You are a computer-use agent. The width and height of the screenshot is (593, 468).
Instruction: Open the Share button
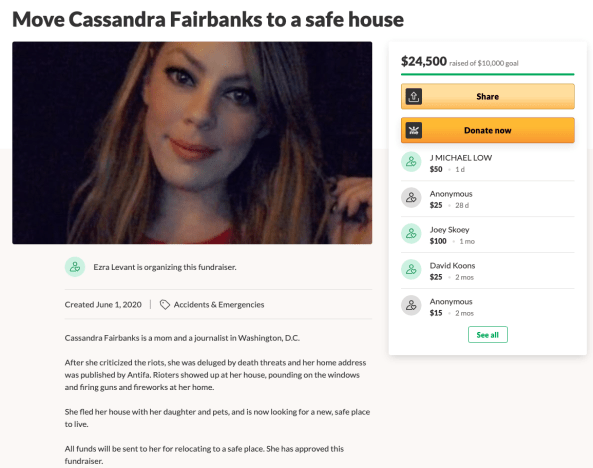click(487, 96)
